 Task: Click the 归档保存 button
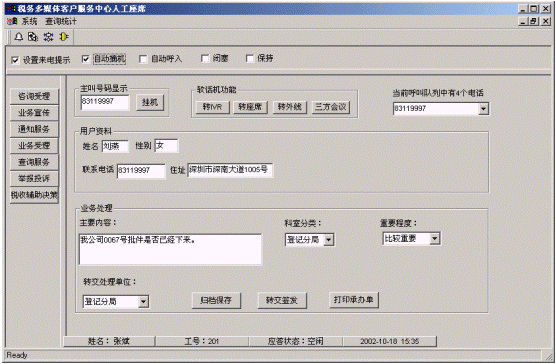[216, 300]
